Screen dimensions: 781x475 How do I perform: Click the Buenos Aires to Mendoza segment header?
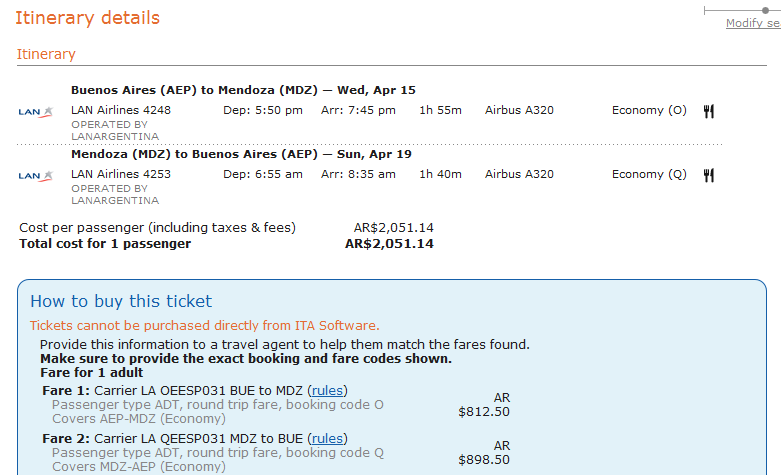[x=243, y=90]
